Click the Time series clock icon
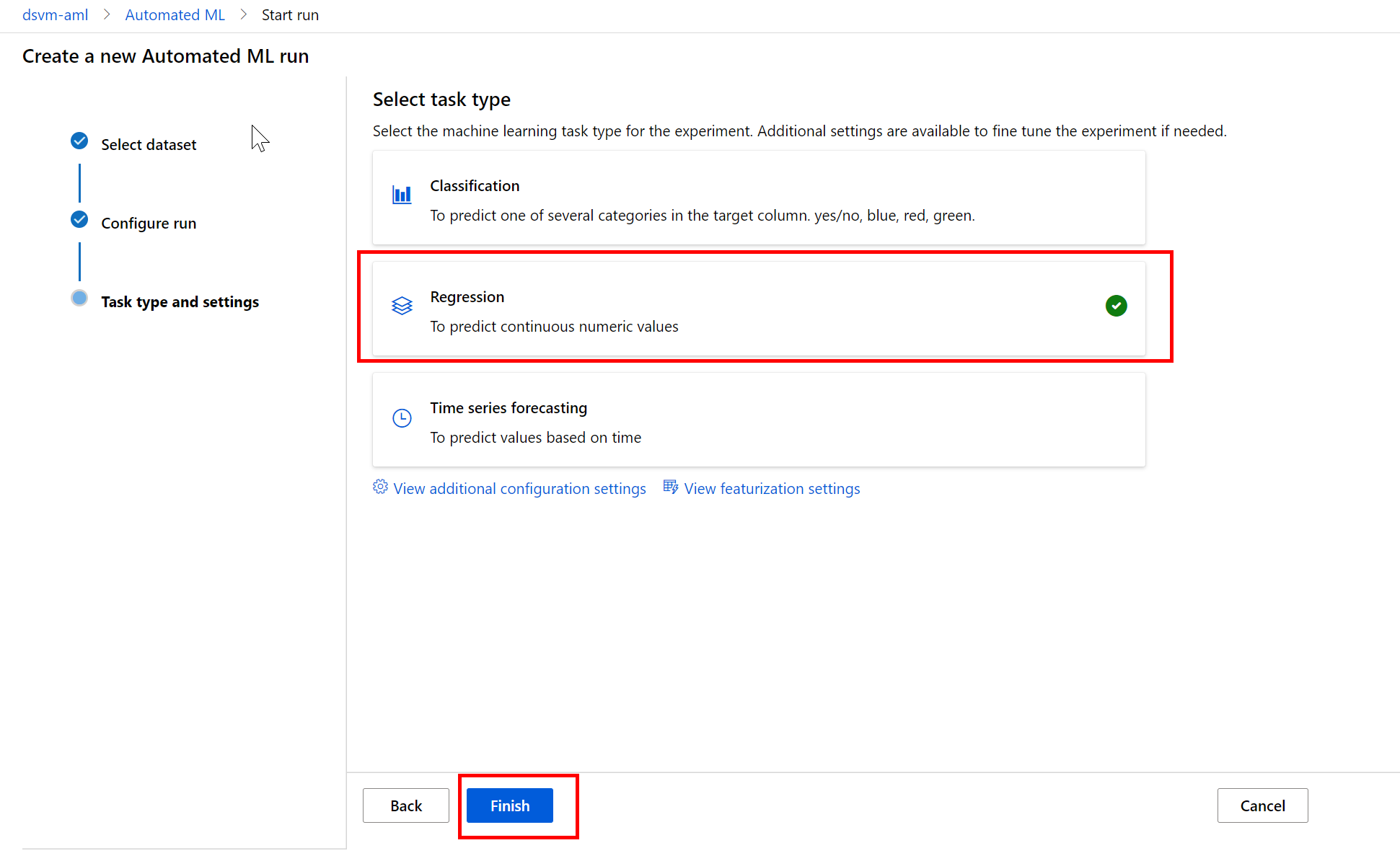 [x=402, y=418]
